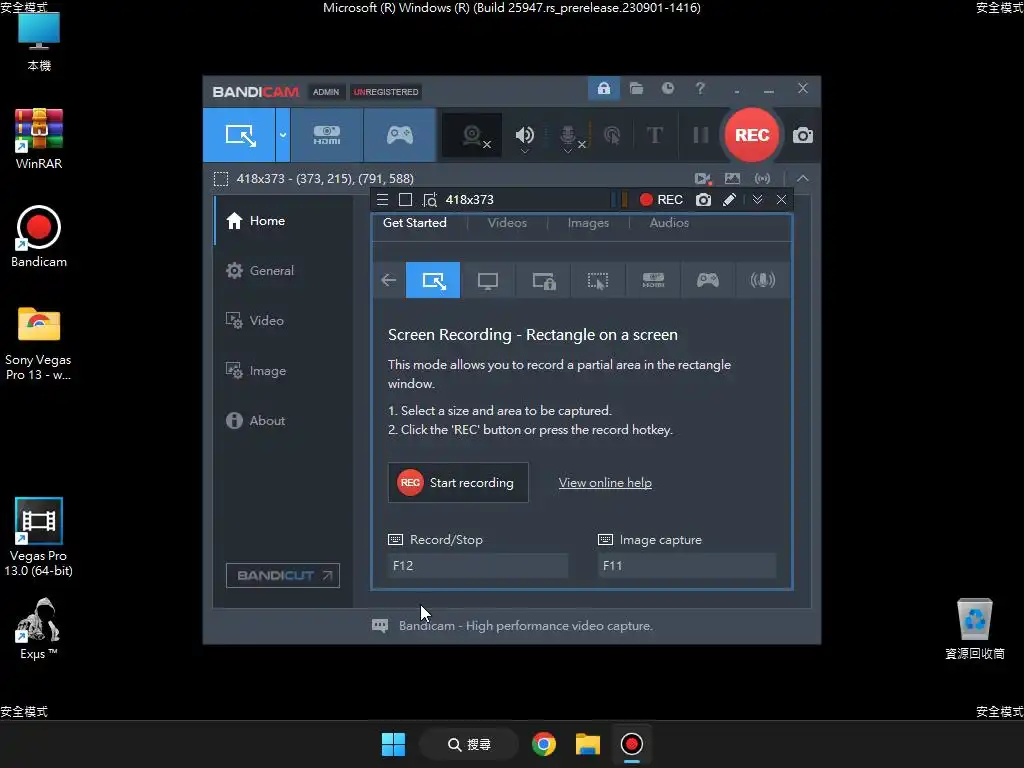
Task: Start recording with small REC on rectangle bar
Action: 661,200
